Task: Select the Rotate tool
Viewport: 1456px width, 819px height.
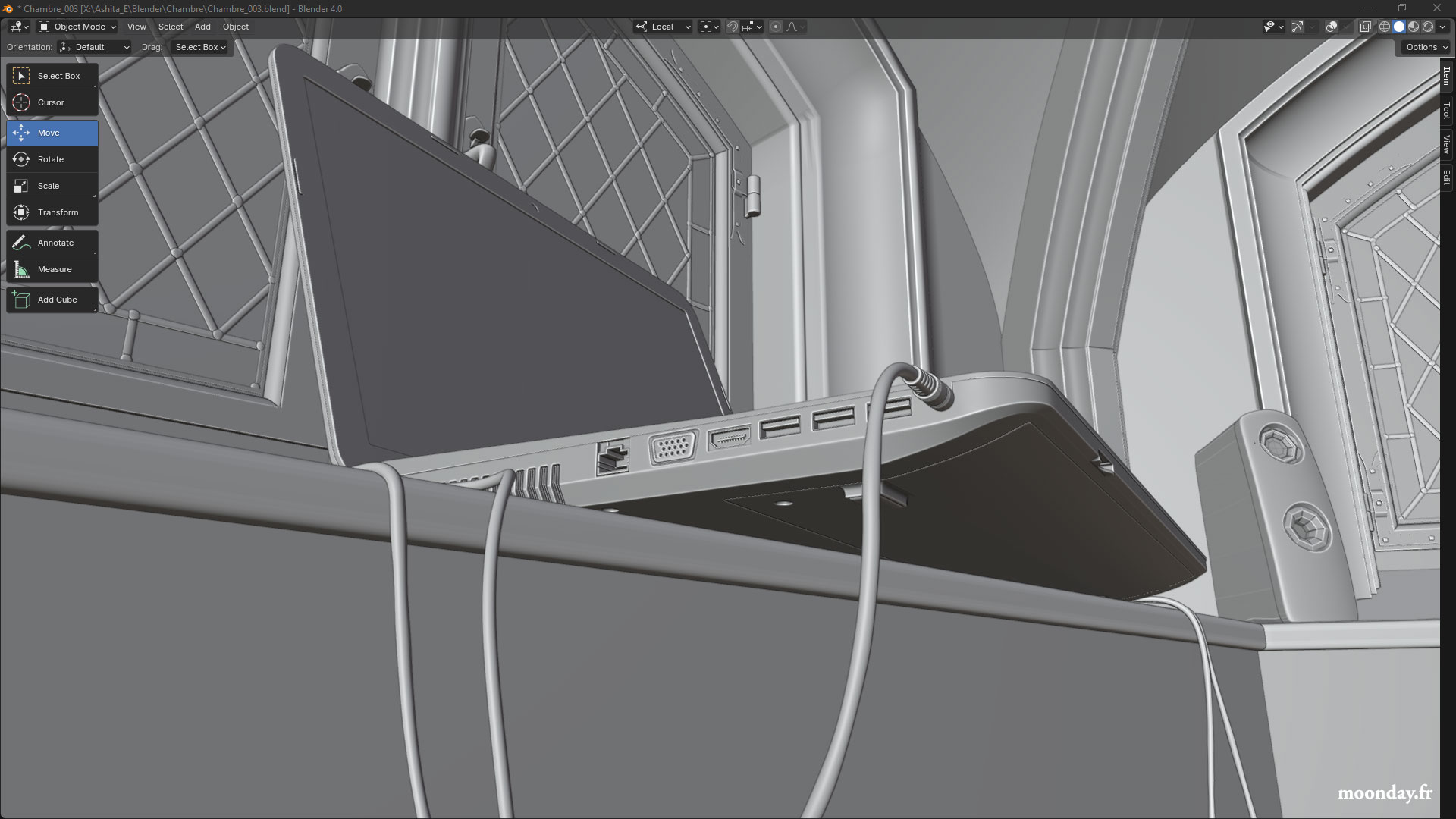Action: pos(51,159)
